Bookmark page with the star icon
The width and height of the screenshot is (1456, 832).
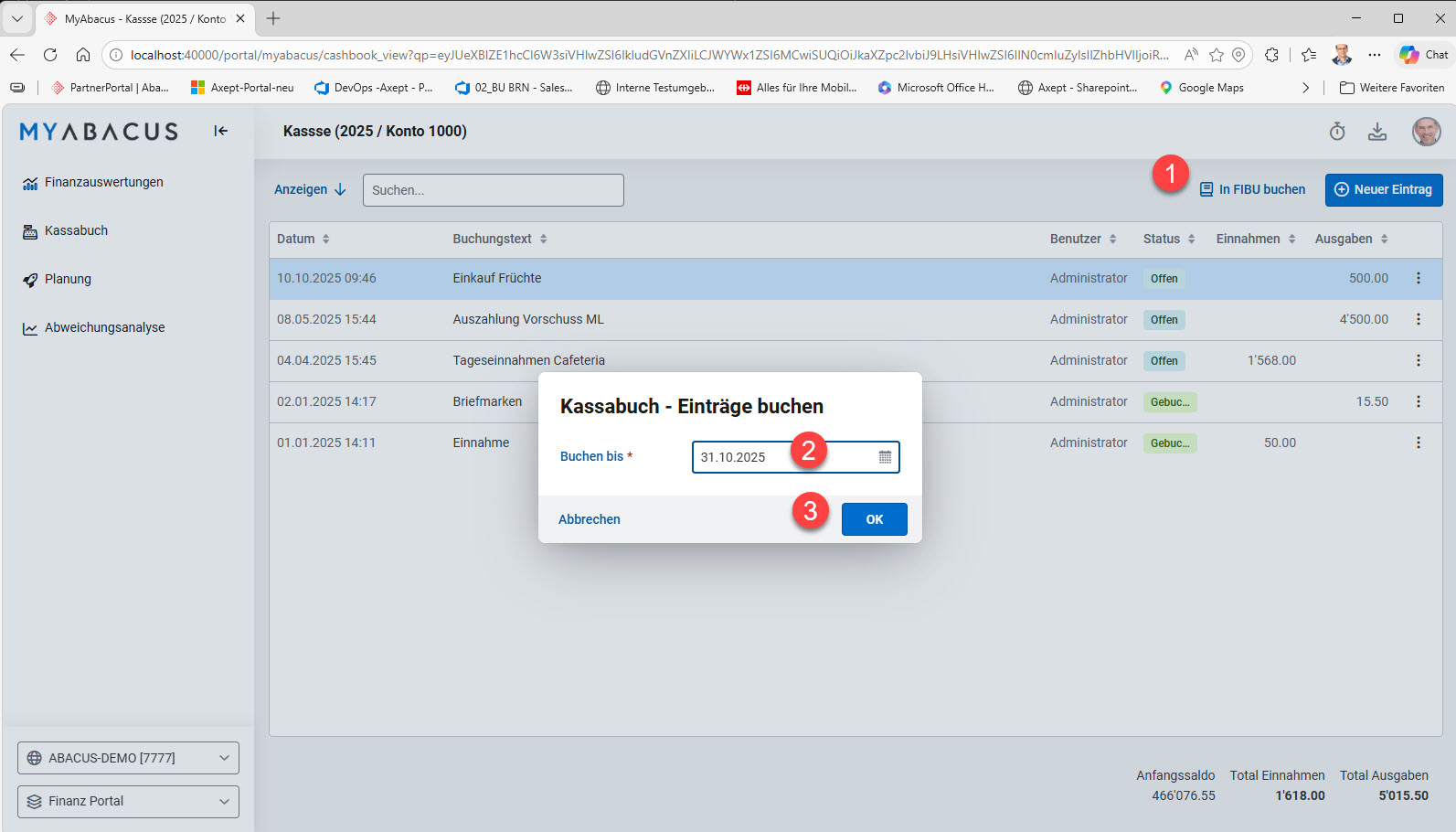point(1216,55)
